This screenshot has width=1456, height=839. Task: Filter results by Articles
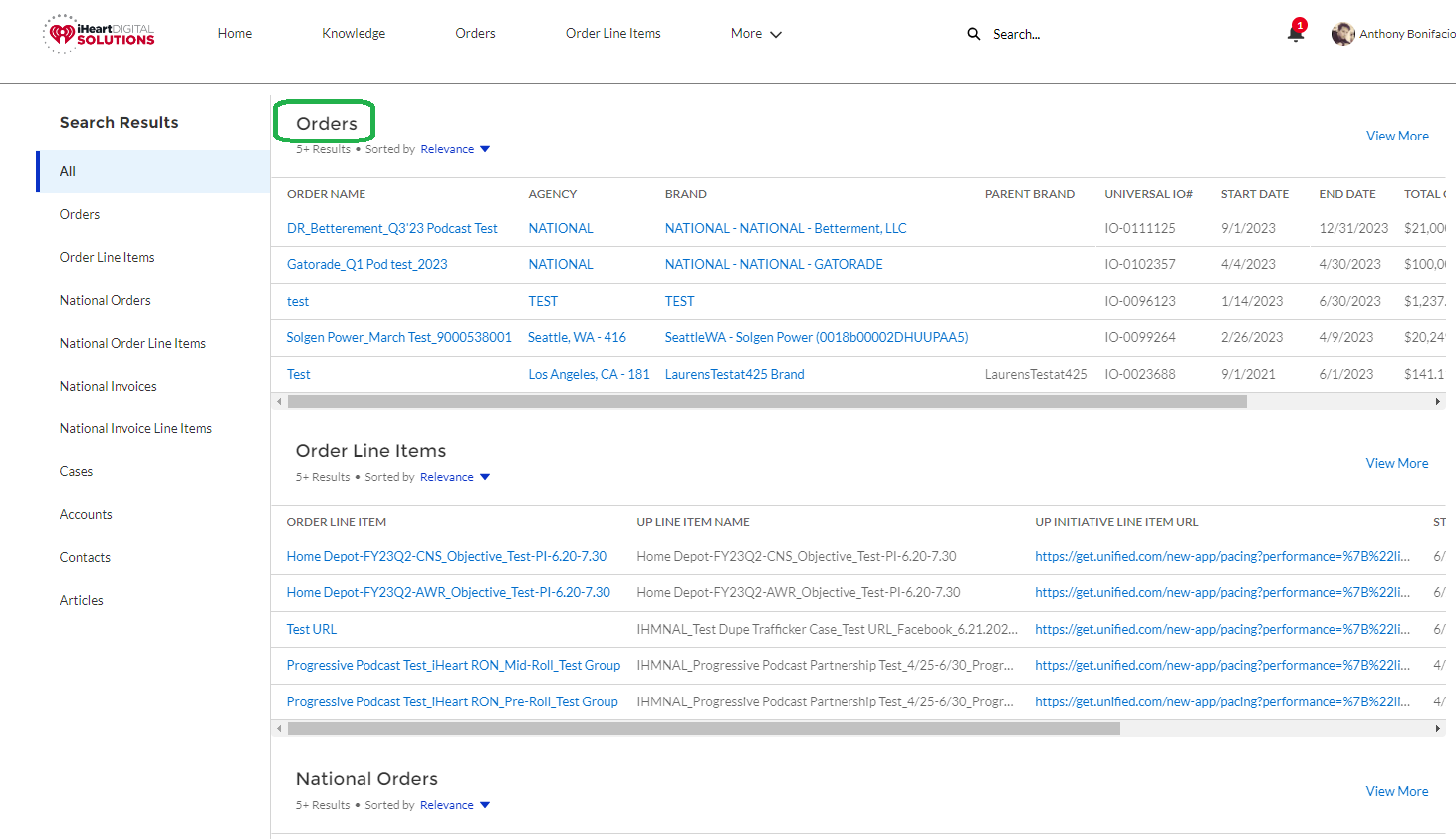(81, 600)
